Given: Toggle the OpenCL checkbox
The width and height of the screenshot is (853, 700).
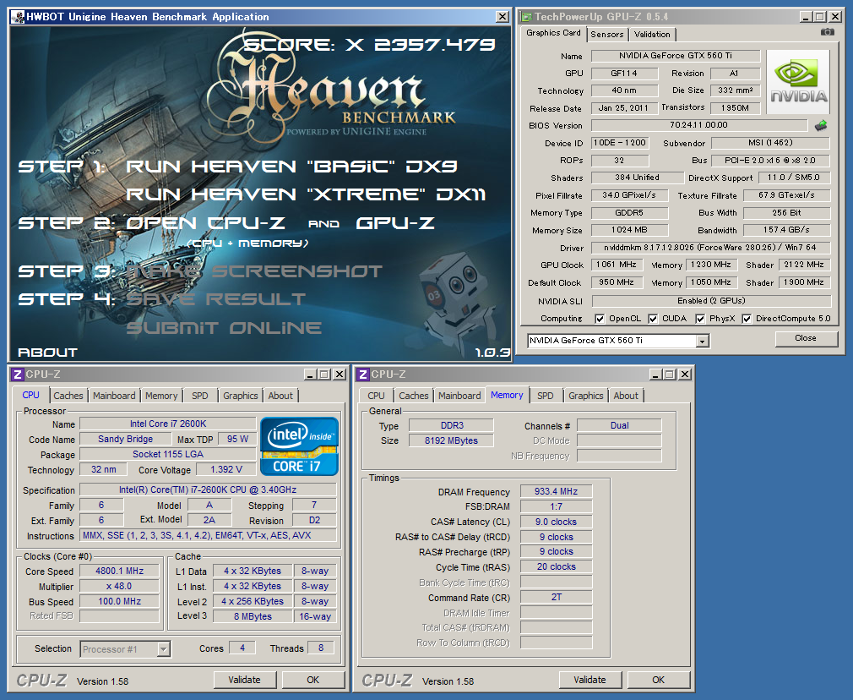Looking at the screenshot, I should (x=599, y=319).
